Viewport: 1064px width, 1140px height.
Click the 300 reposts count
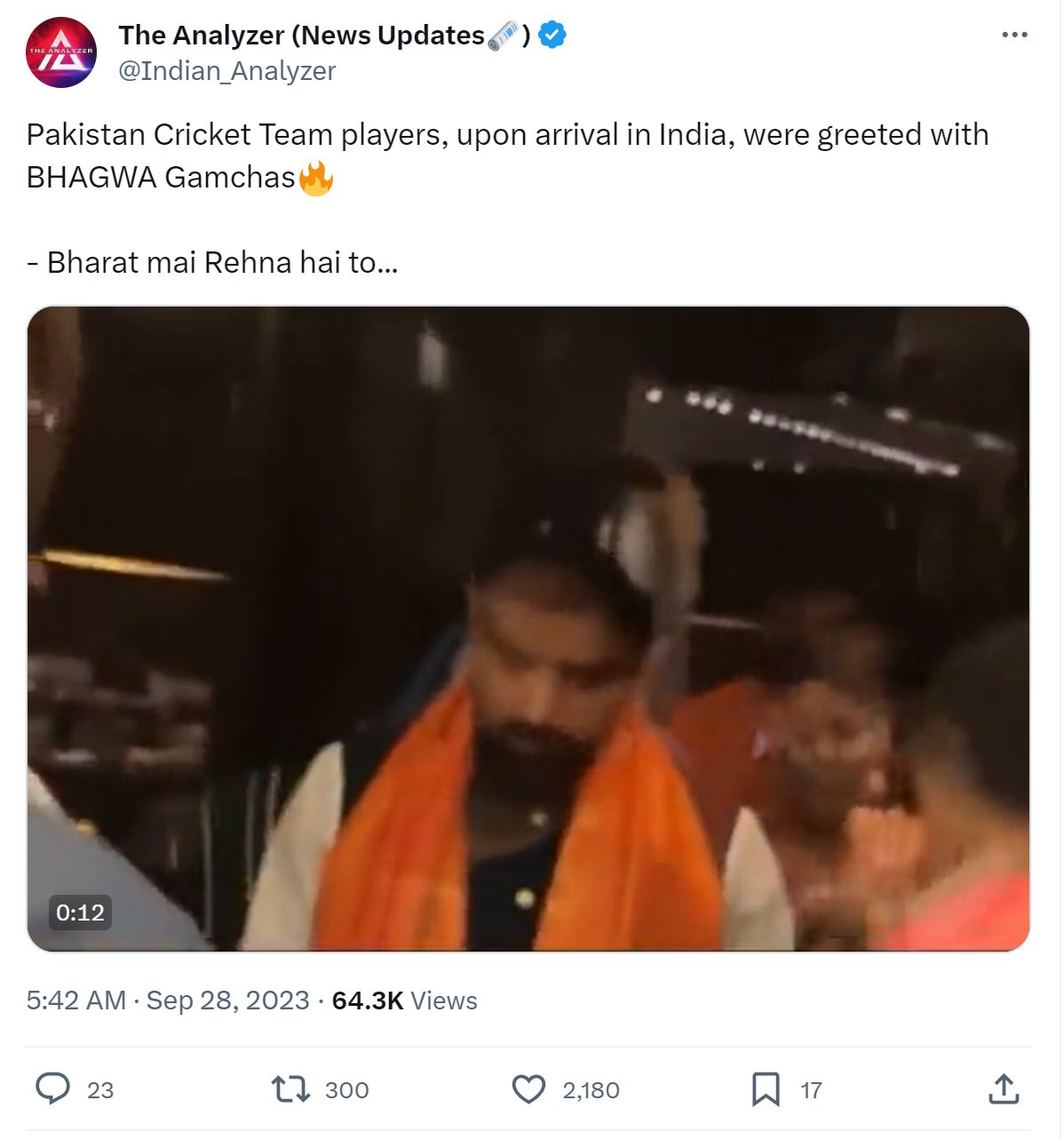coord(346,1090)
